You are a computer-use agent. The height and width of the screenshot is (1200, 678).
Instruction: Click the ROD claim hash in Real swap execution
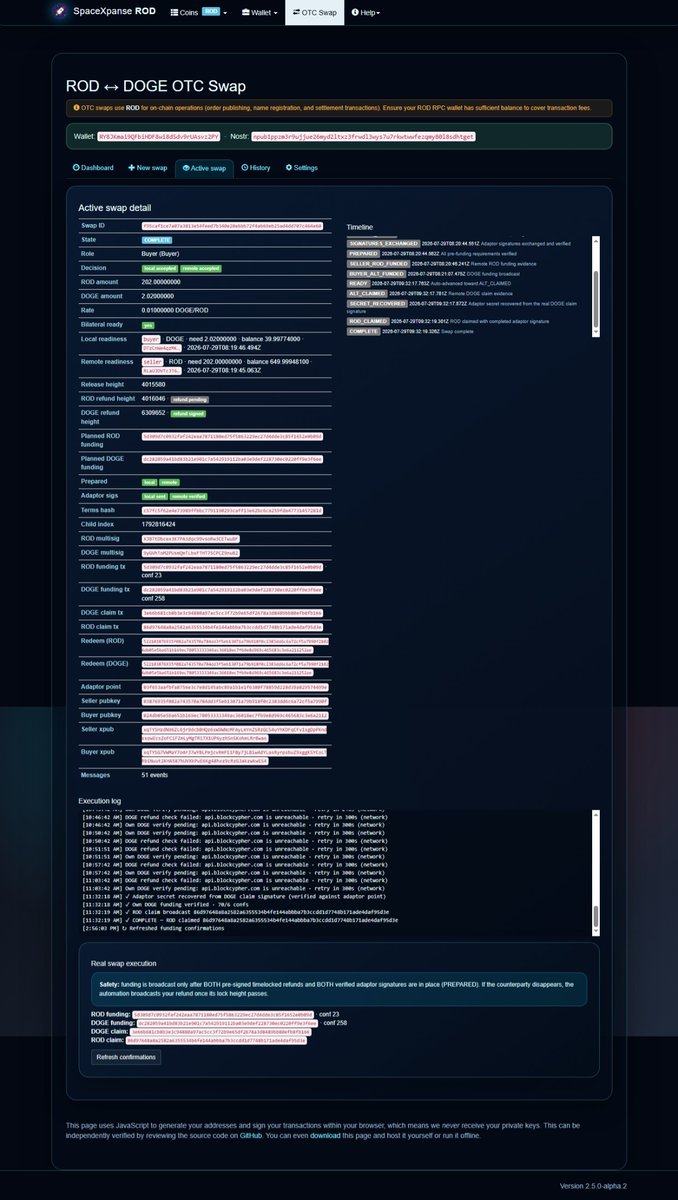[x=214, y=1039]
